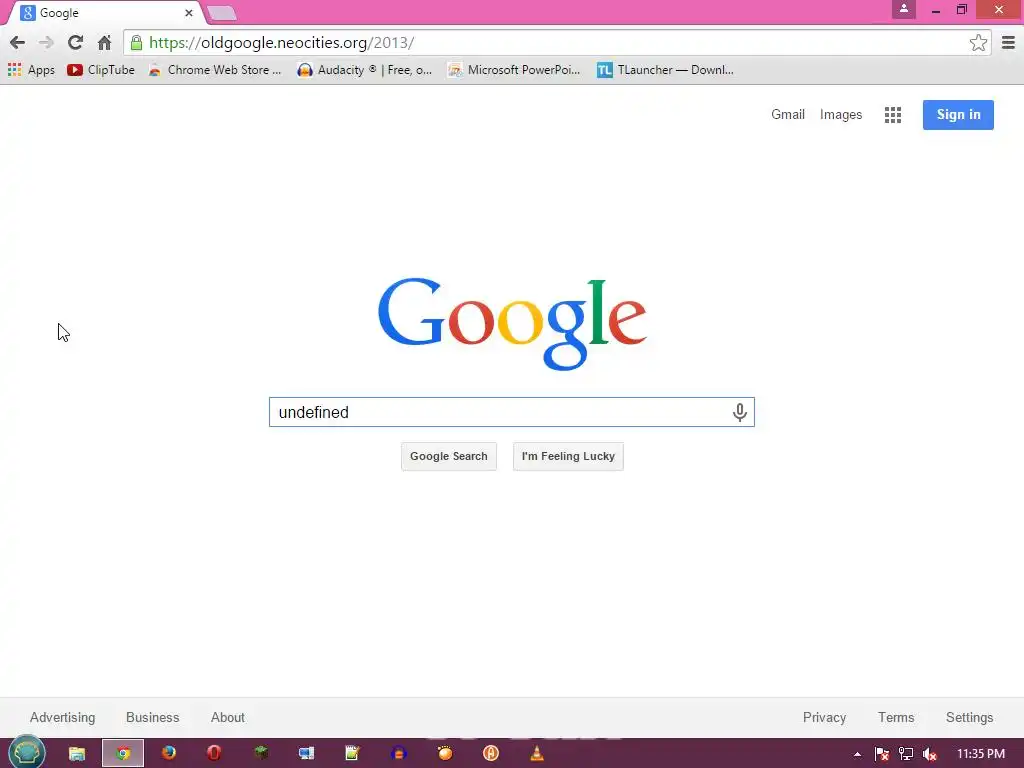Go back using the browser back arrow
This screenshot has width=1024, height=768.
click(18, 43)
